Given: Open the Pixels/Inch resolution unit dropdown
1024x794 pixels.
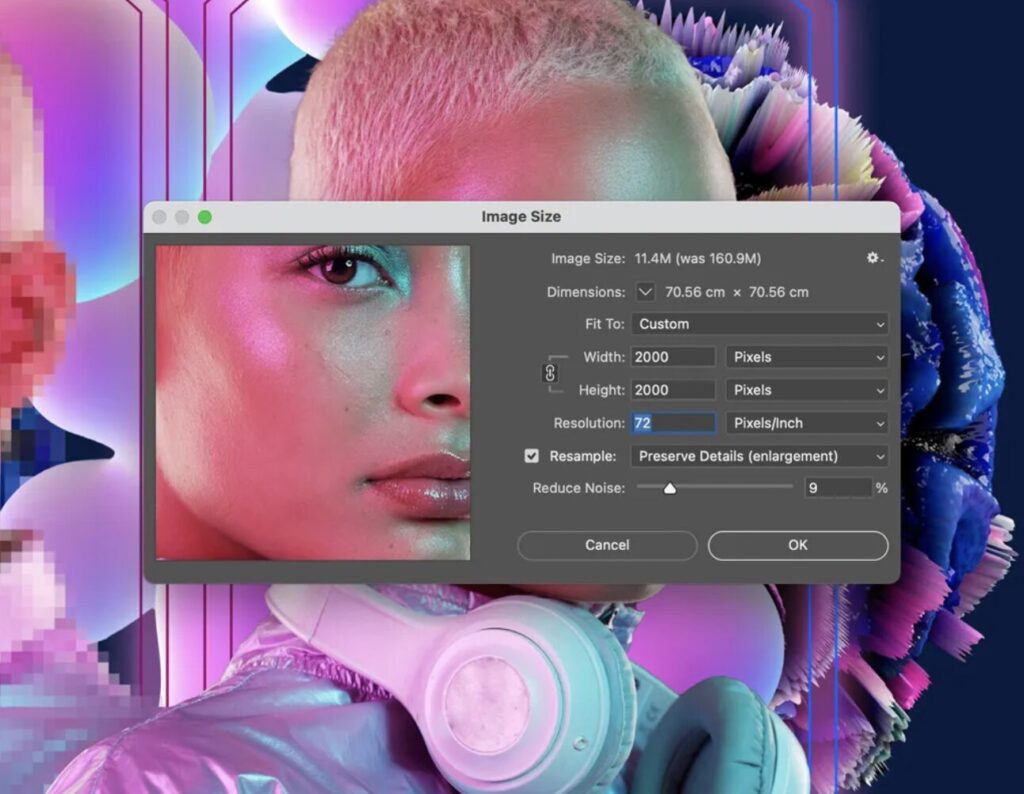Looking at the screenshot, I should (807, 423).
